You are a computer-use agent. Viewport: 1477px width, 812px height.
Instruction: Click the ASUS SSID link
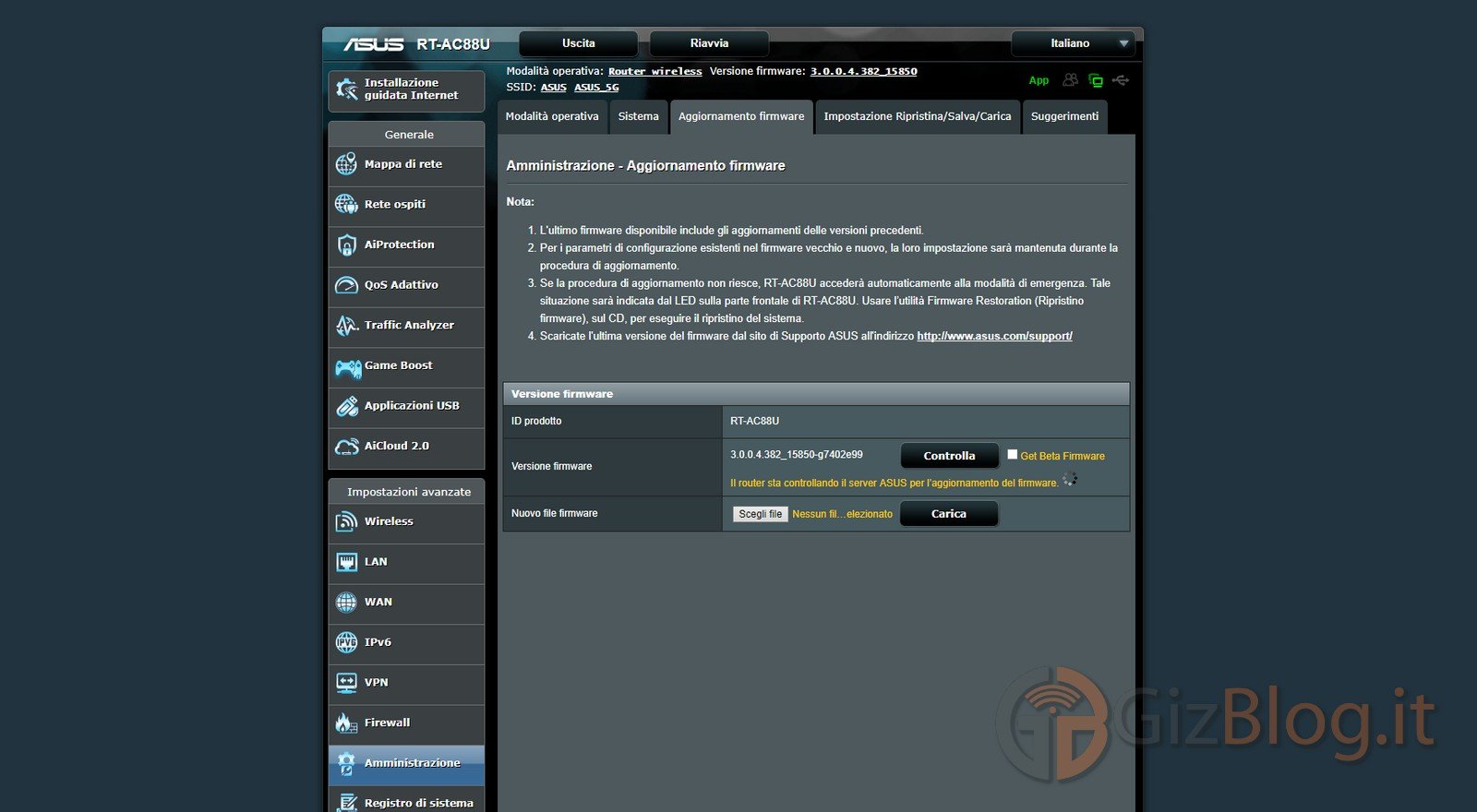click(553, 87)
